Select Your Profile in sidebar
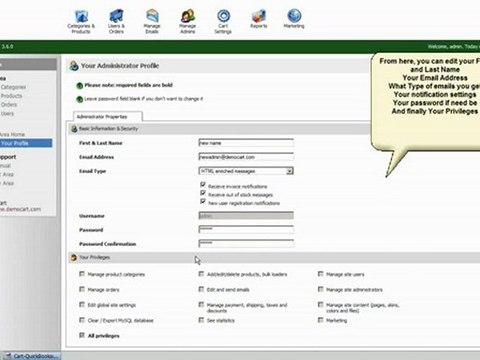The width and height of the screenshot is (480, 360). pos(26,143)
